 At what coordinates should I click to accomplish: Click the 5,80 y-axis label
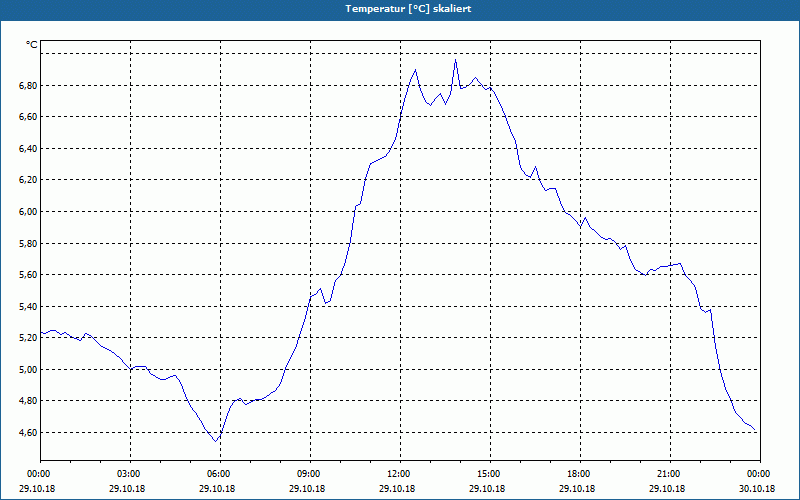pos(28,244)
